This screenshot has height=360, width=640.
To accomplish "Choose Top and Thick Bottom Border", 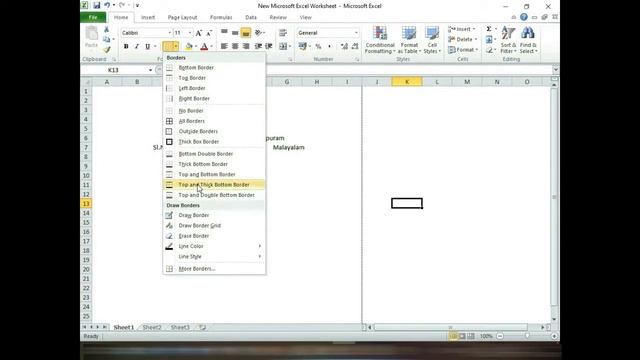I will [214, 185].
